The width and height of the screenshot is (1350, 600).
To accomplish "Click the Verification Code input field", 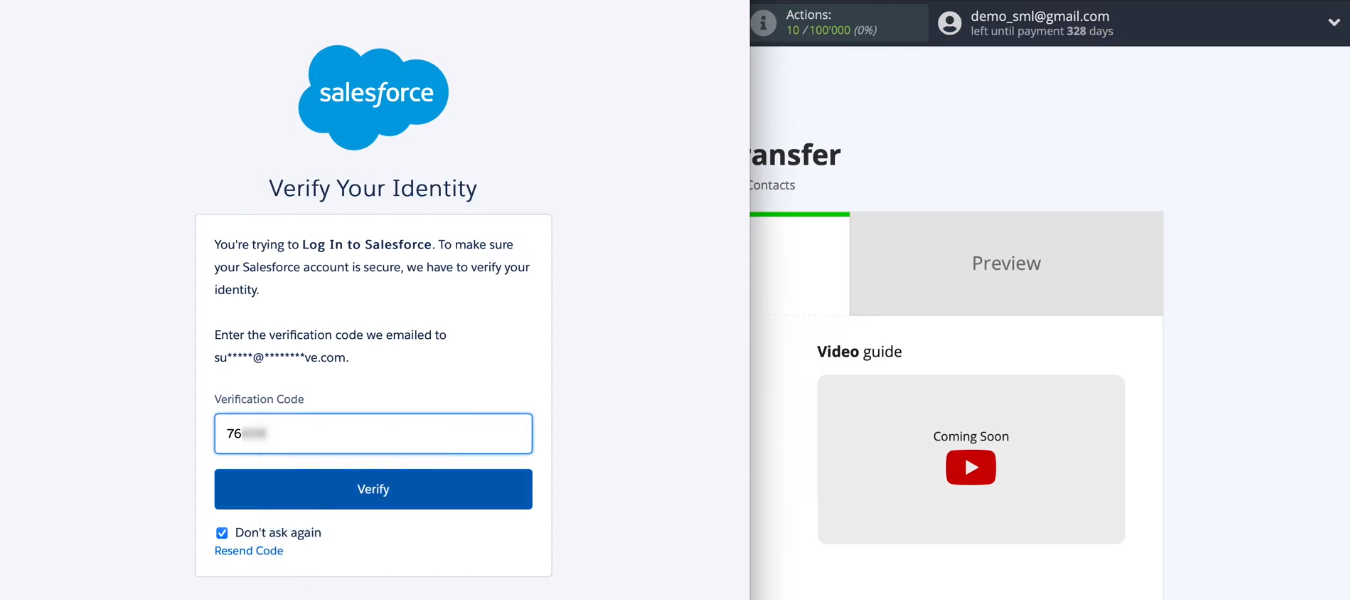I will (373, 434).
